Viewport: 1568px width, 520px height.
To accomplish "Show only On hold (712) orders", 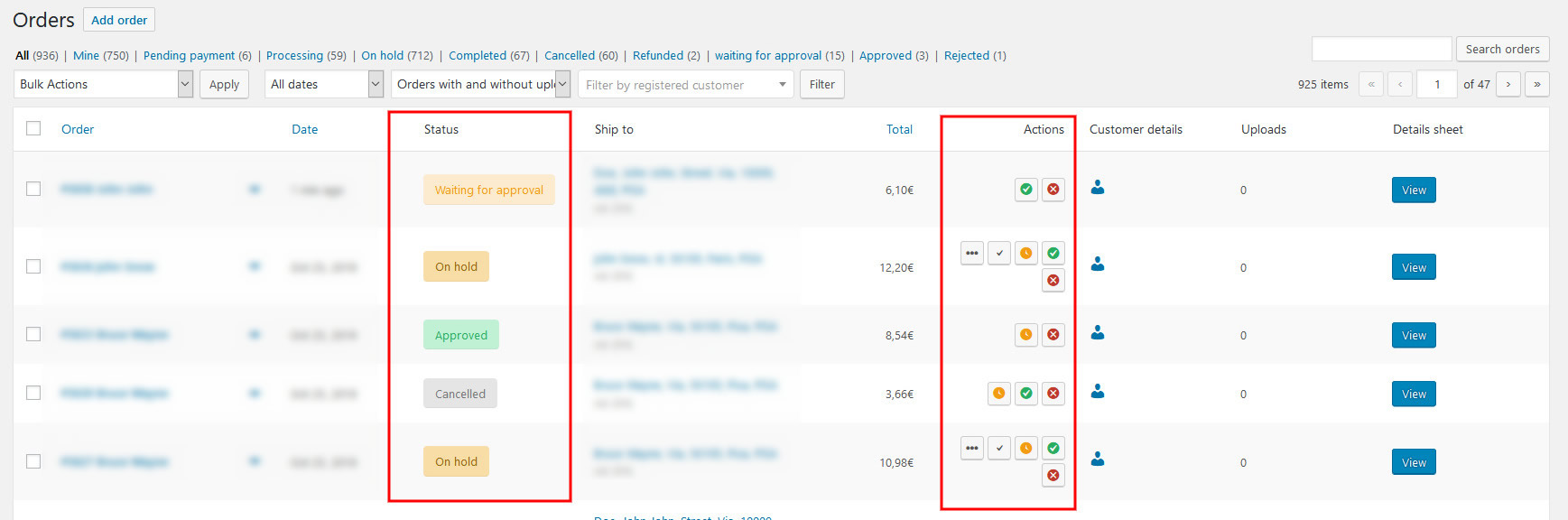I will (396, 56).
